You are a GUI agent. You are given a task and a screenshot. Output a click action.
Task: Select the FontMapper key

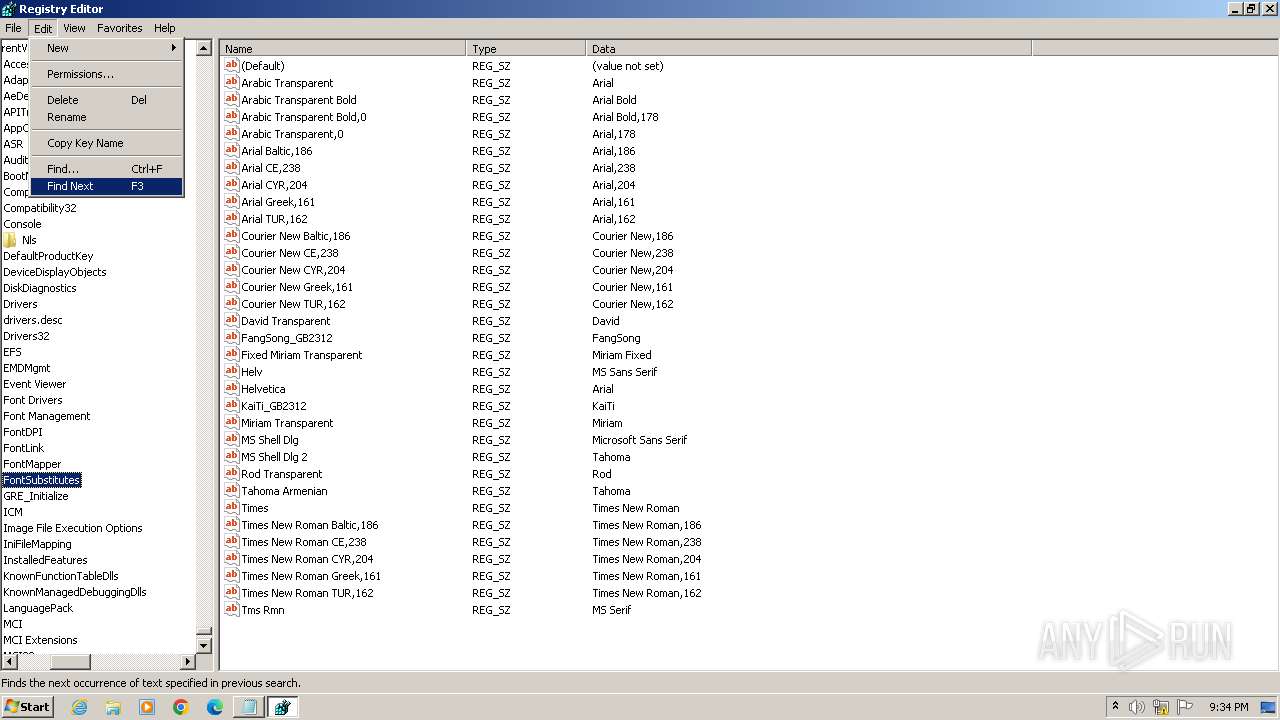click(32, 464)
